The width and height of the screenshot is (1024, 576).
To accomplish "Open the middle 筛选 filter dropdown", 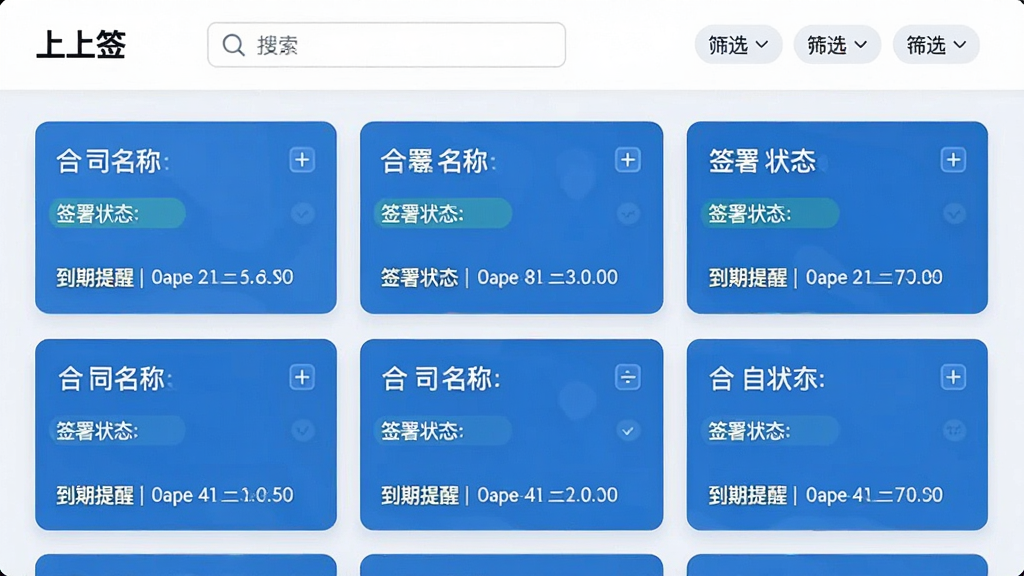I will (x=837, y=44).
